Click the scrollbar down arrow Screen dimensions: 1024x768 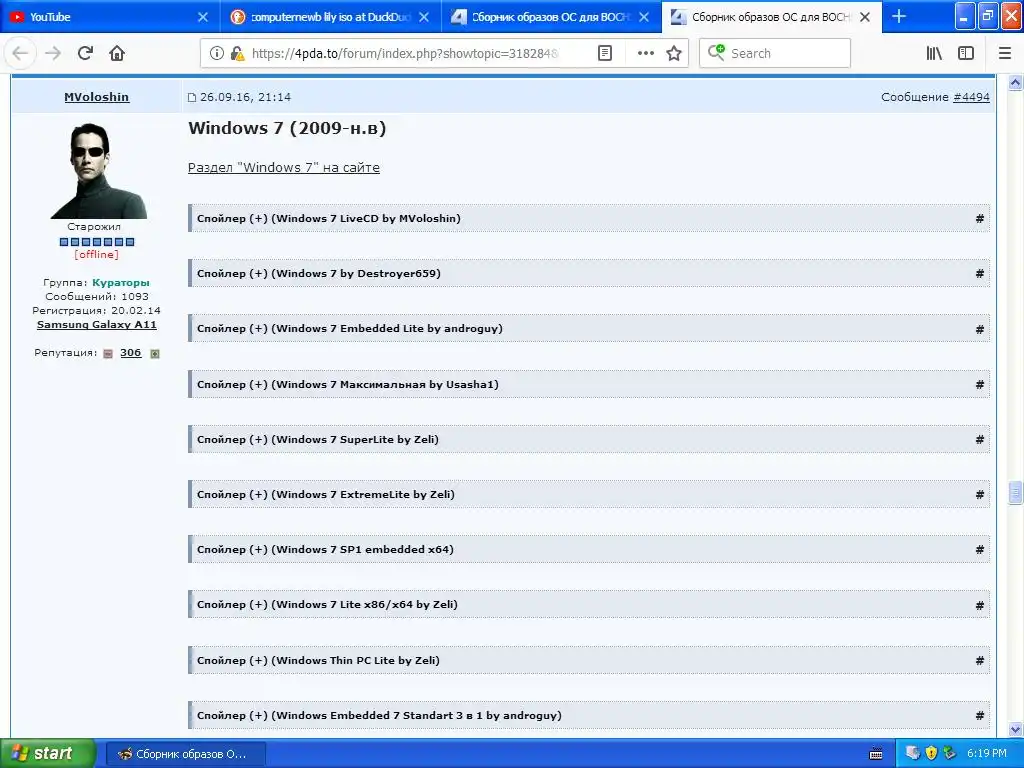[1015, 729]
